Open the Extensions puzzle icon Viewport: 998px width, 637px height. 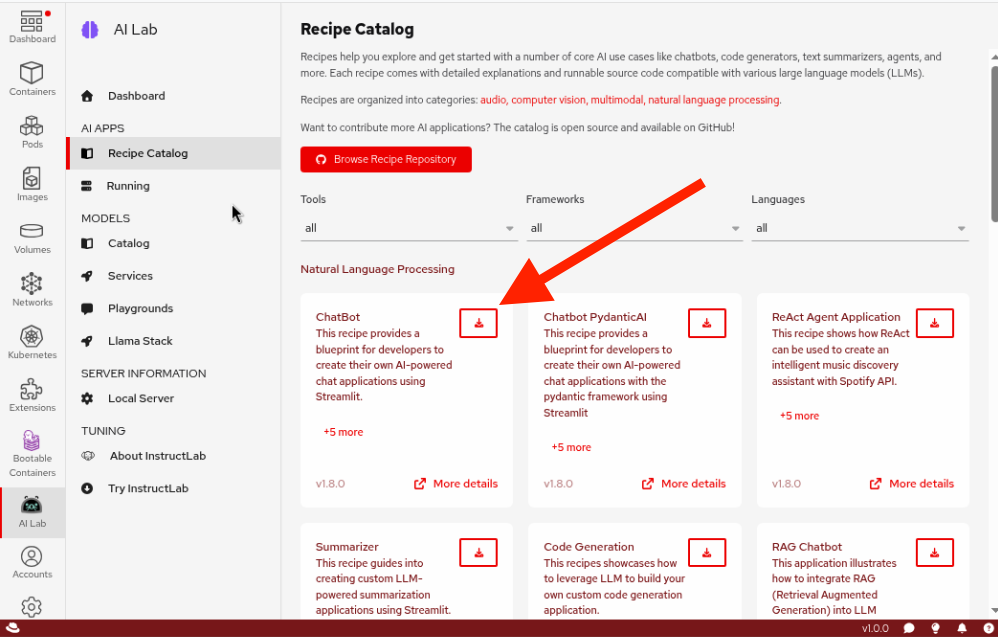point(32,394)
